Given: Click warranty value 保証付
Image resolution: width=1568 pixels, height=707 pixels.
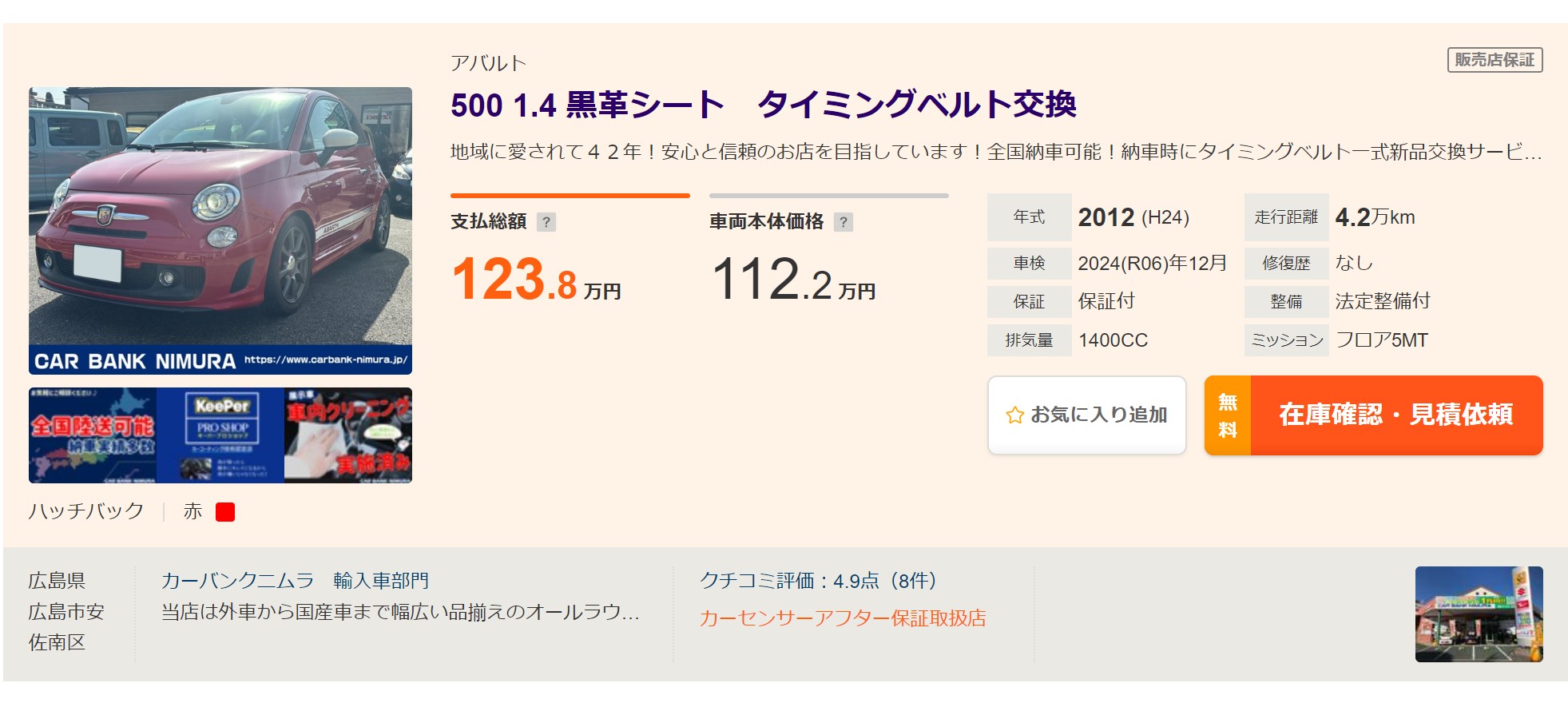Looking at the screenshot, I should [1106, 301].
